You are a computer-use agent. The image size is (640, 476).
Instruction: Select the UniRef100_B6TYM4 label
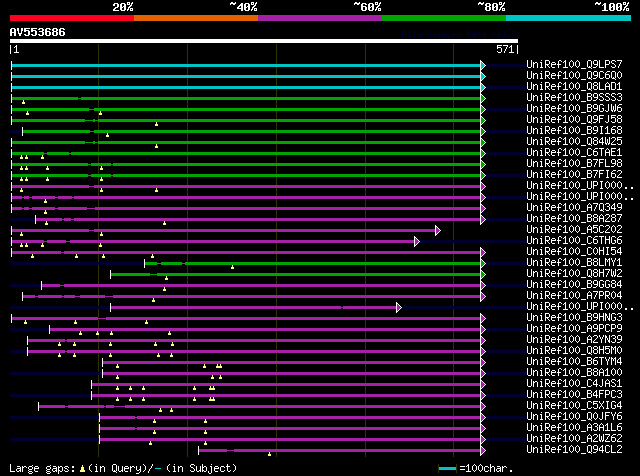tap(574, 362)
